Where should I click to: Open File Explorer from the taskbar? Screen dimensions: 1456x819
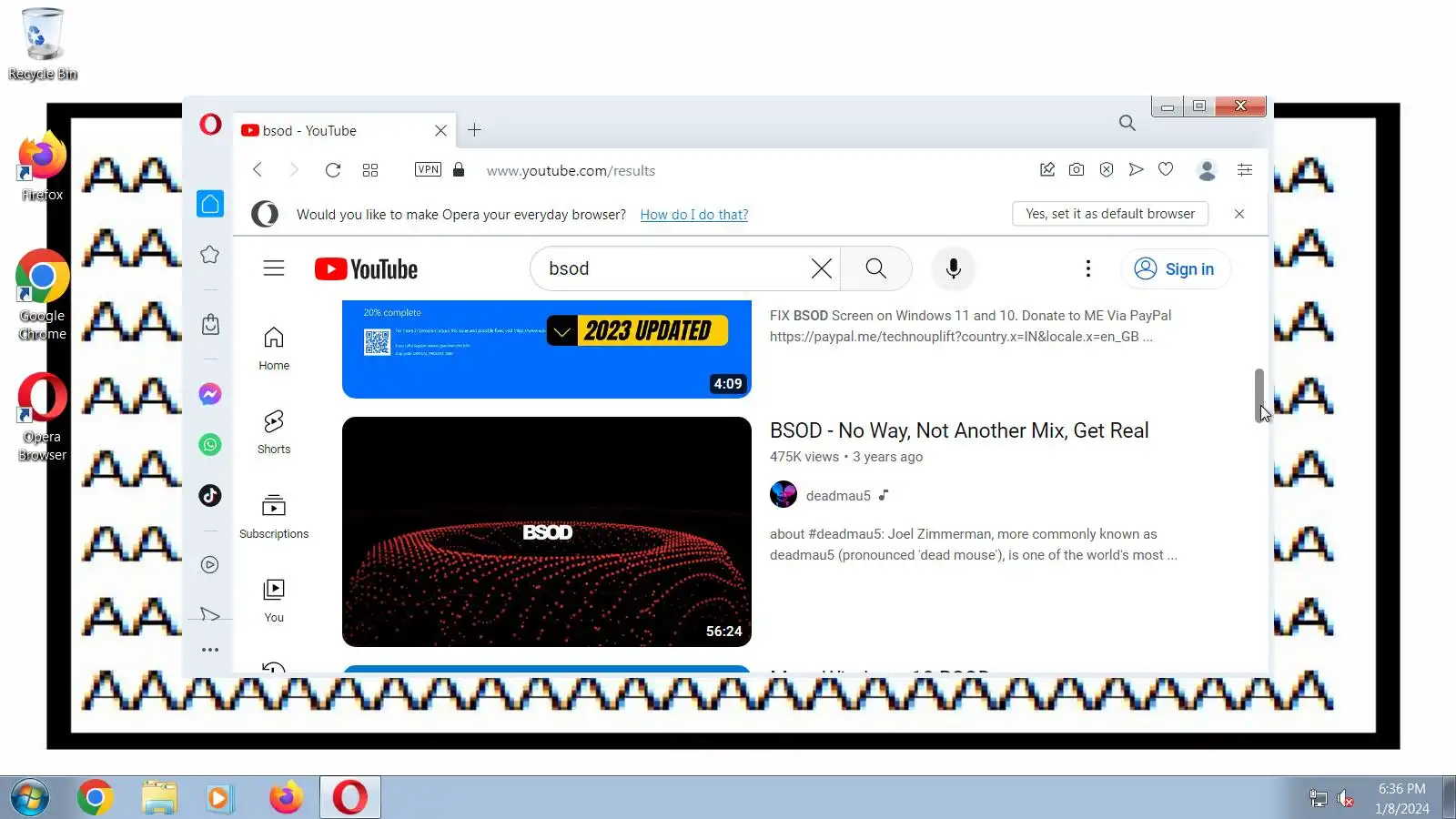point(159,798)
